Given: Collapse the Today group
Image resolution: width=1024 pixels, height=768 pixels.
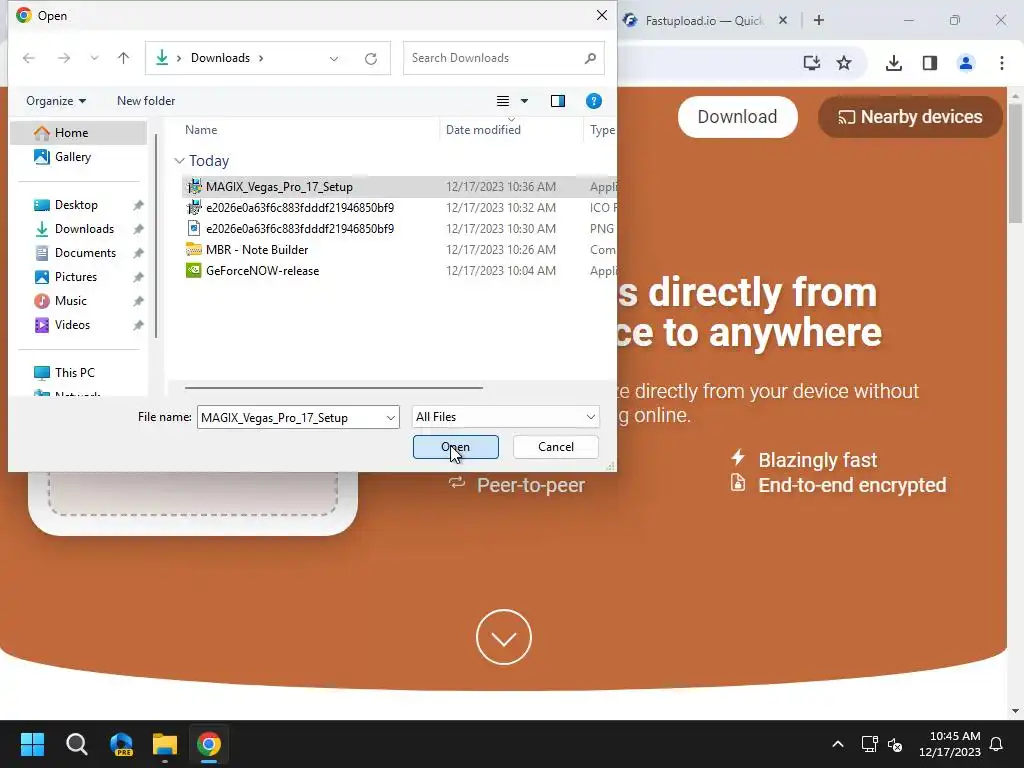Looking at the screenshot, I should 179,161.
